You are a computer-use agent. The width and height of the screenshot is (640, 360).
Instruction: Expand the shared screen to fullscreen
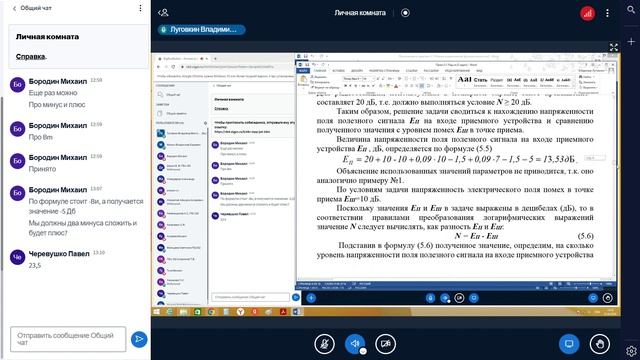pos(613,47)
